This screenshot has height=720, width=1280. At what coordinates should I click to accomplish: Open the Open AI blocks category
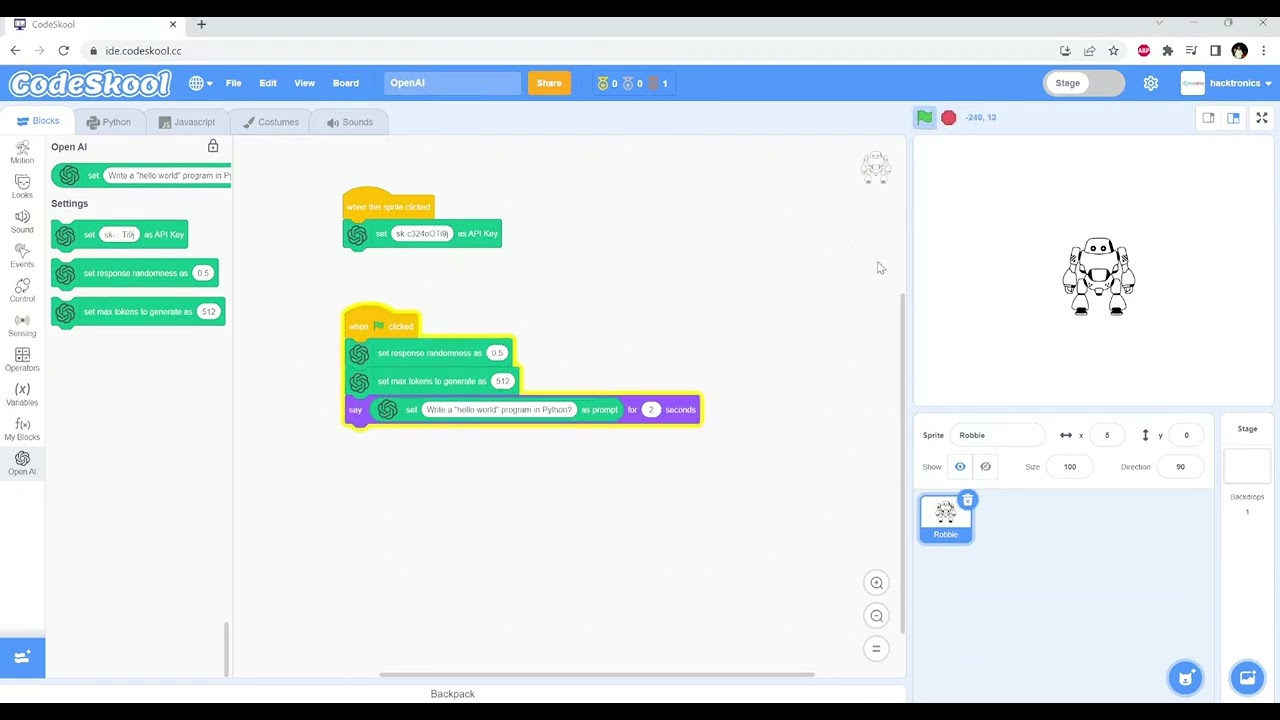22,463
